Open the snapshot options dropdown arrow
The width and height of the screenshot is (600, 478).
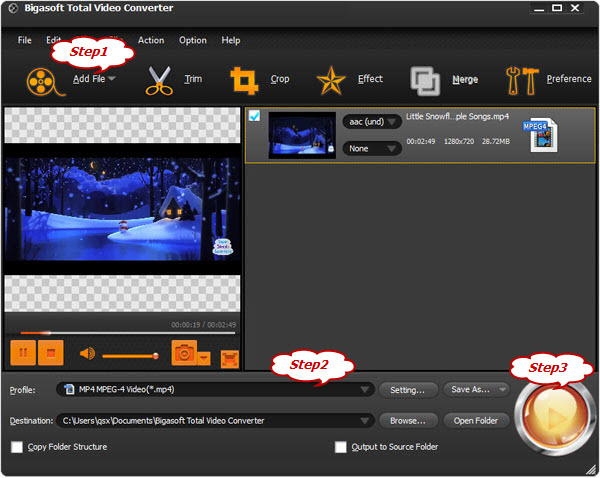point(204,358)
